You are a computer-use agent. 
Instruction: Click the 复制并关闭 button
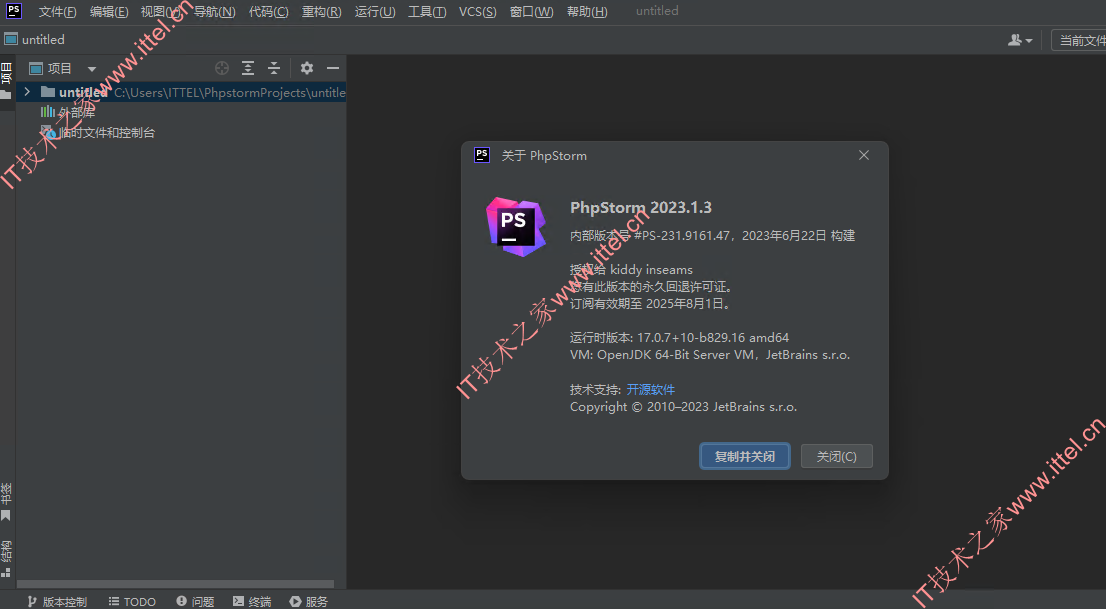point(745,457)
